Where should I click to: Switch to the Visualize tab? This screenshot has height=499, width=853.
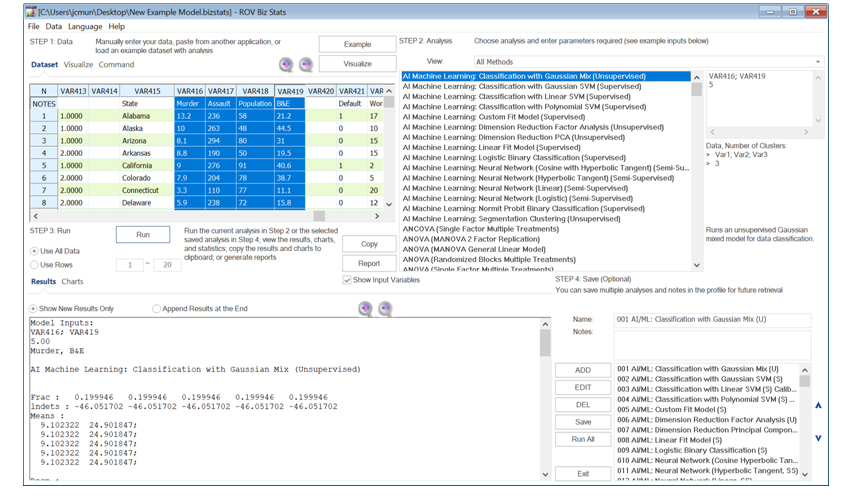(78, 64)
